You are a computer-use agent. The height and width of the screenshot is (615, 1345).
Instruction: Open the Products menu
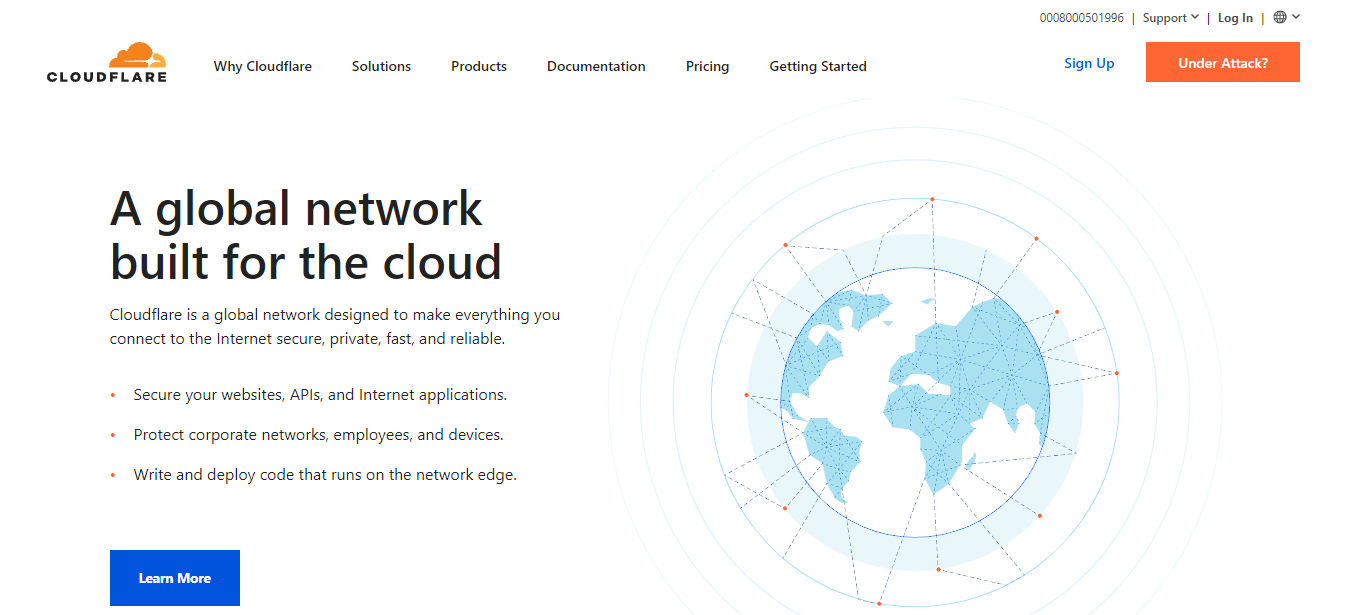[479, 66]
